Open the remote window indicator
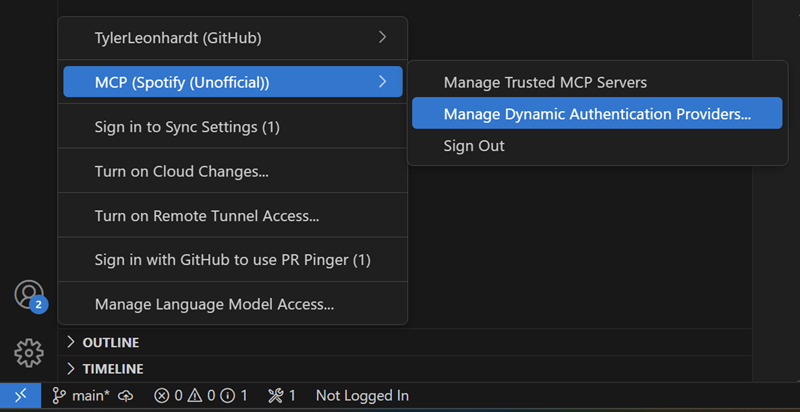 (20, 396)
